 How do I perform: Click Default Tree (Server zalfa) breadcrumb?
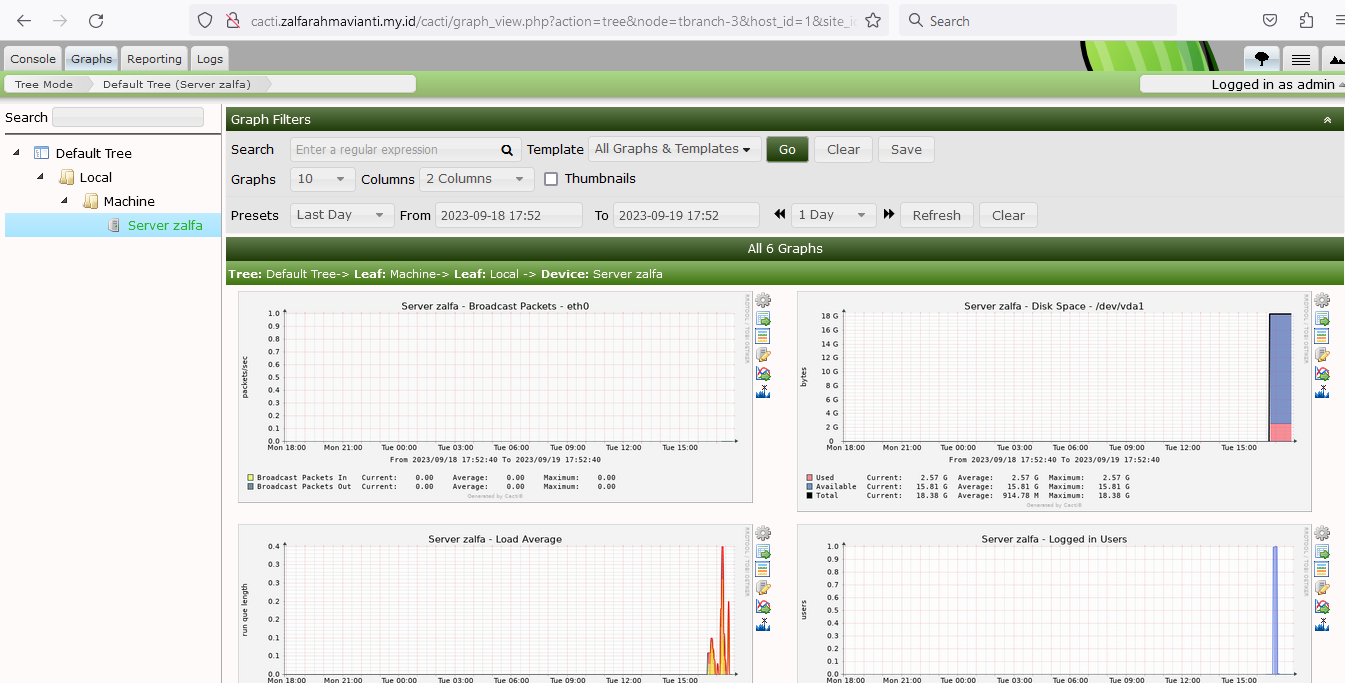[177, 84]
